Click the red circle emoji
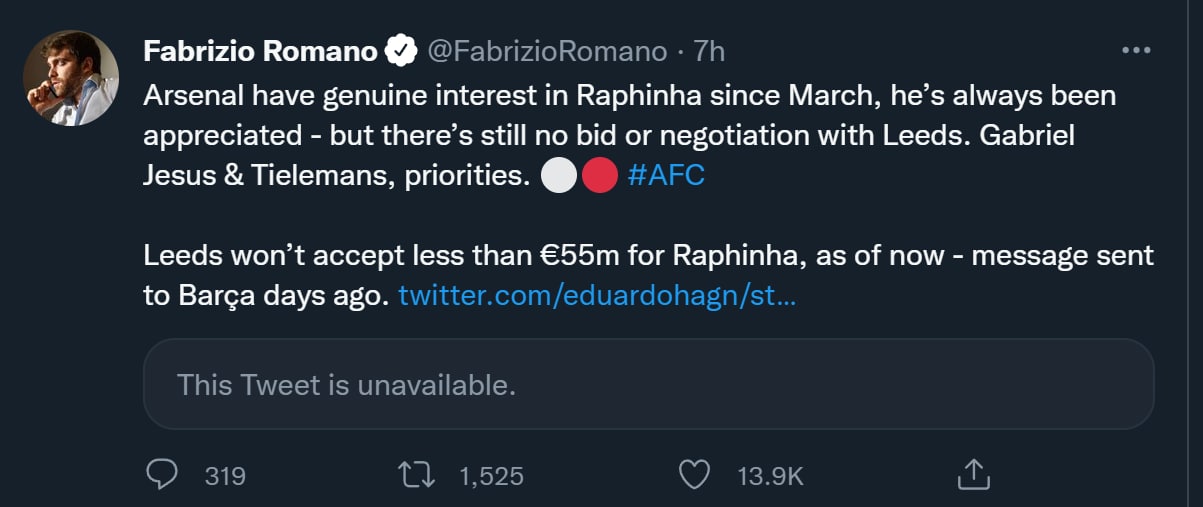This screenshot has height=507, width=1203. (x=598, y=176)
